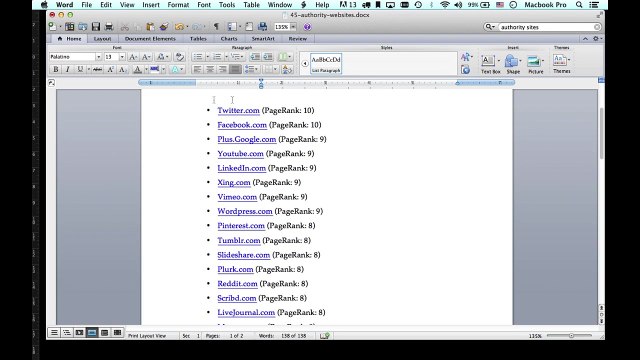640x360 pixels.
Task: Toggle Justify text alignment
Action: [235, 70]
